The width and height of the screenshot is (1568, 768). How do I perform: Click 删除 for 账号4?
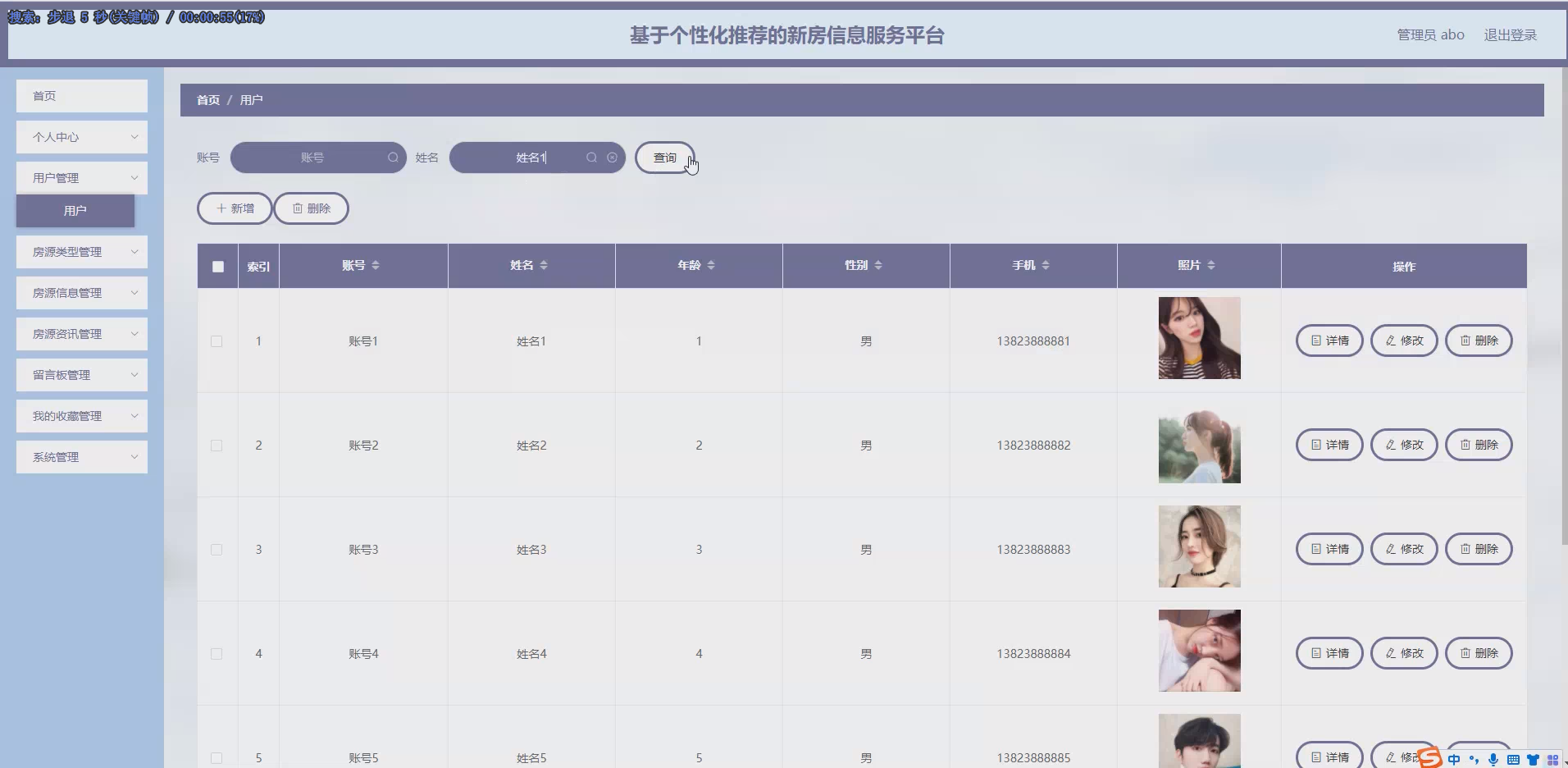point(1479,653)
